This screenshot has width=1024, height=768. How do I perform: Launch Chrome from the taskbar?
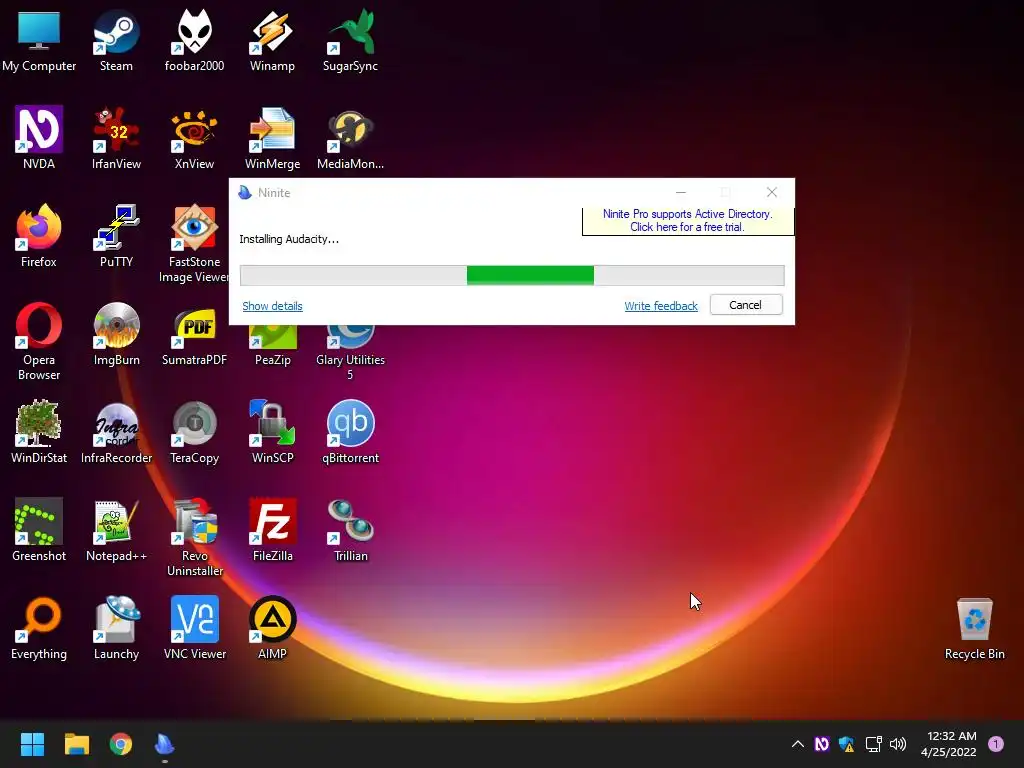pos(121,744)
